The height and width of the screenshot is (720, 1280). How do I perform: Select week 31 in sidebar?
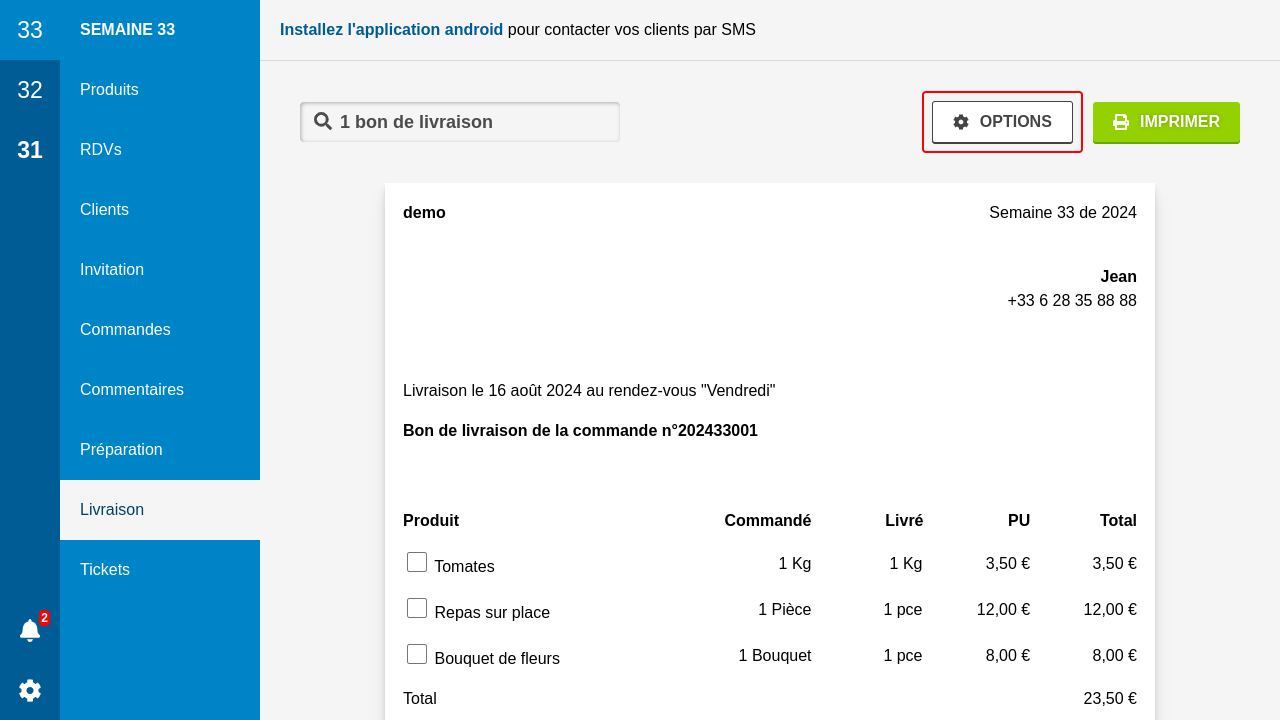point(30,150)
